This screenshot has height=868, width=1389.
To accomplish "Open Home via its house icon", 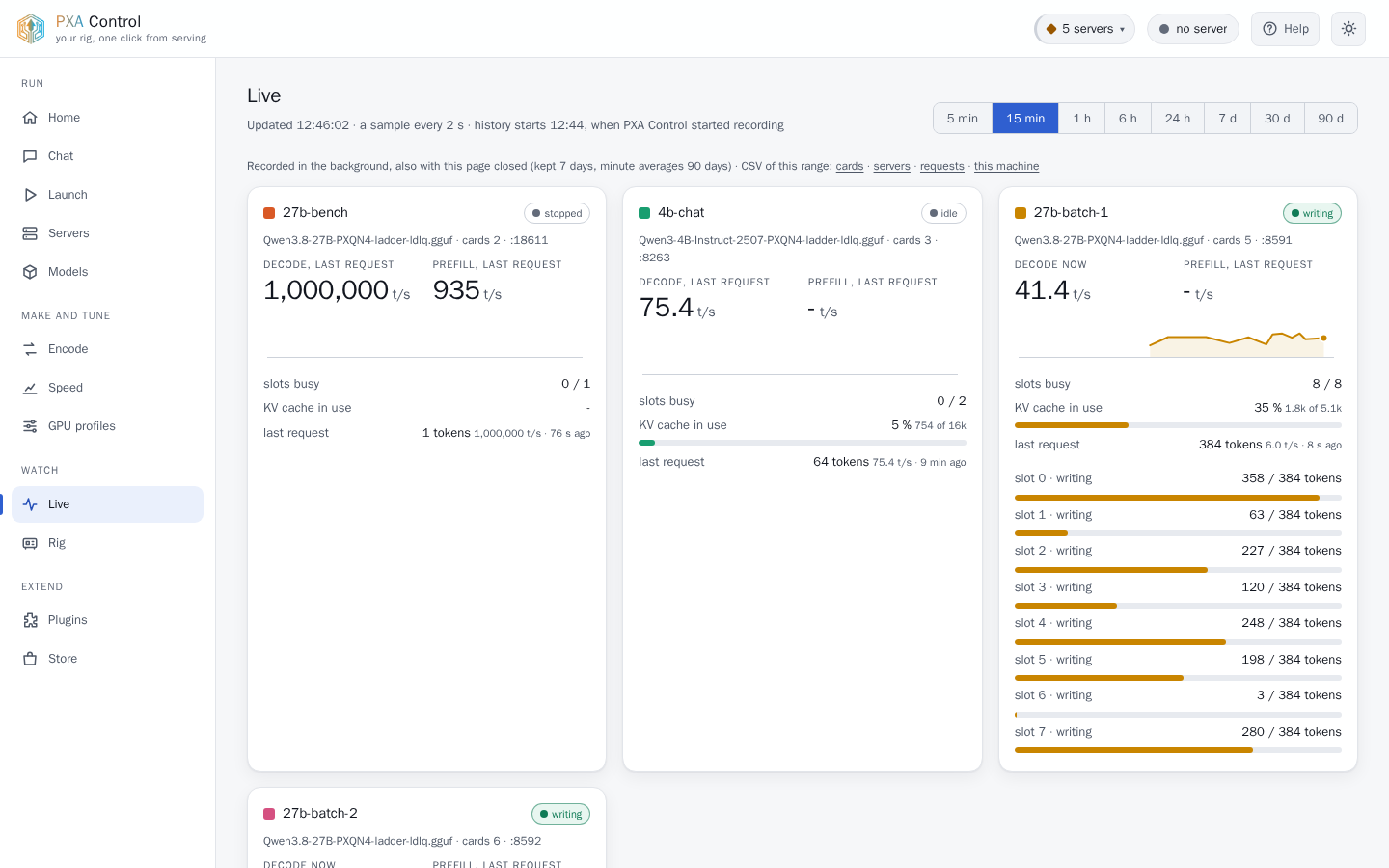I will pos(30,118).
